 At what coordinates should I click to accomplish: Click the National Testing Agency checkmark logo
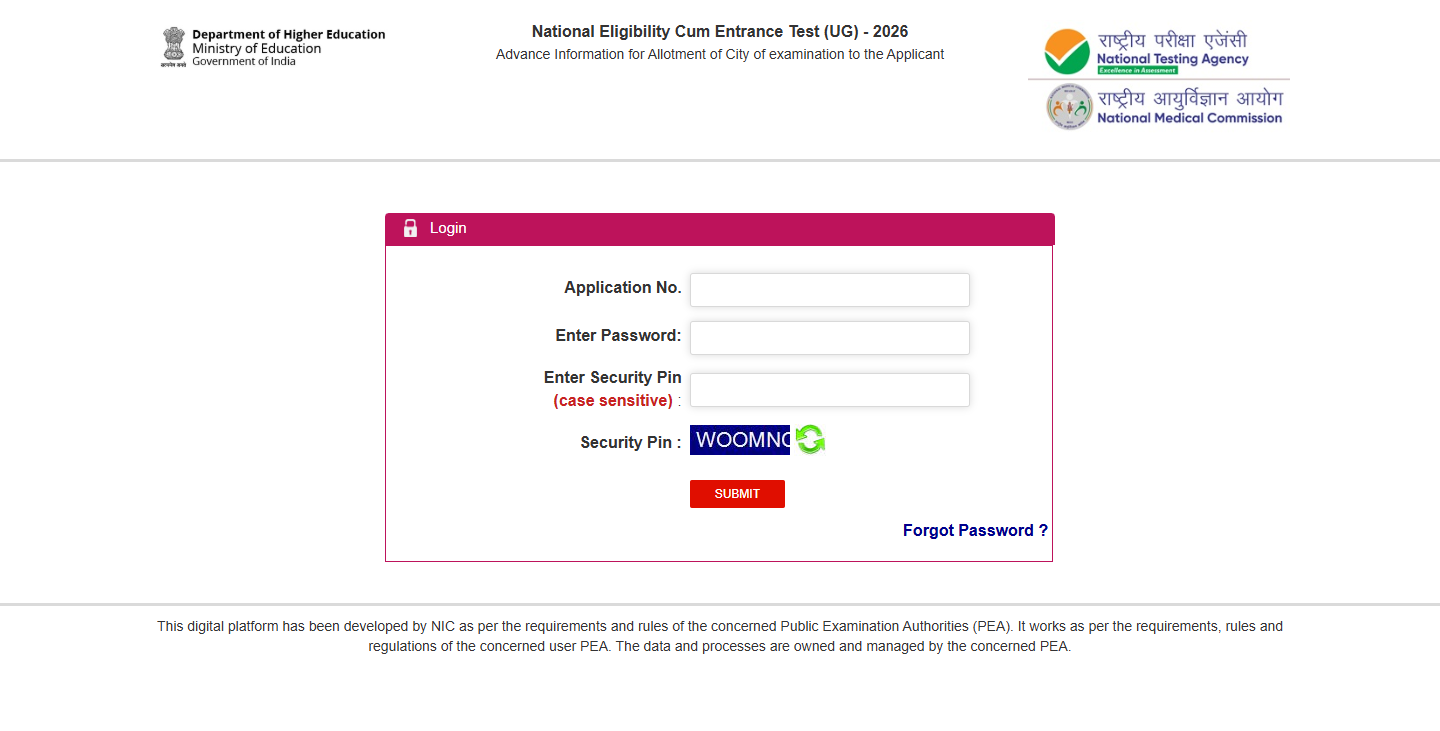coord(1067,52)
